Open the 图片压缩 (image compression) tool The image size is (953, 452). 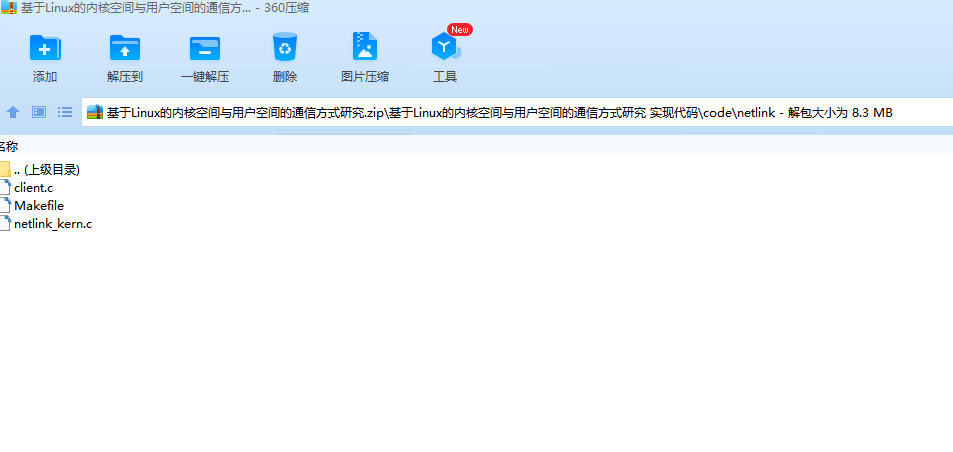coord(365,47)
